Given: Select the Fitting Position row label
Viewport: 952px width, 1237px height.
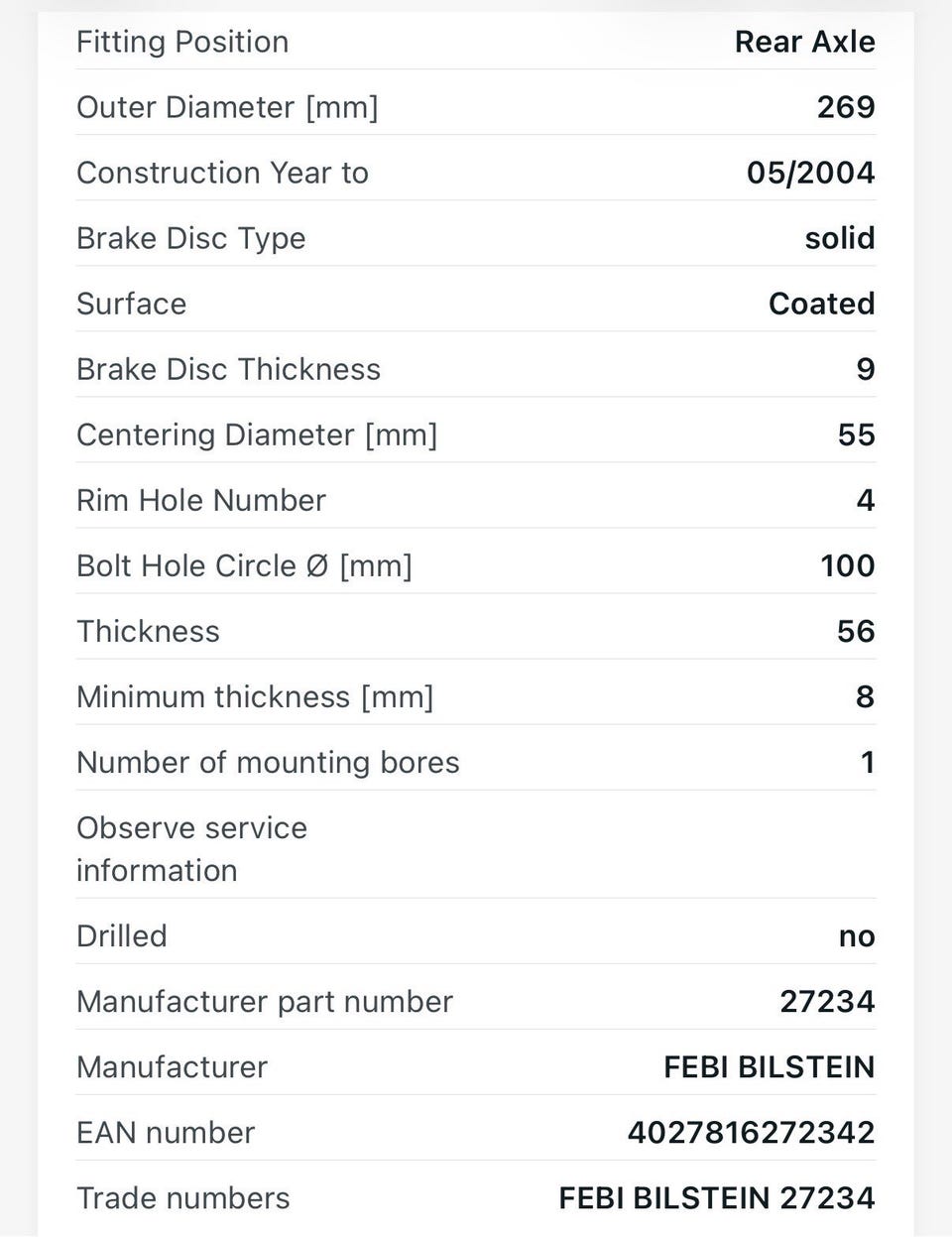Looking at the screenshot, I should (x=182, y=42).
